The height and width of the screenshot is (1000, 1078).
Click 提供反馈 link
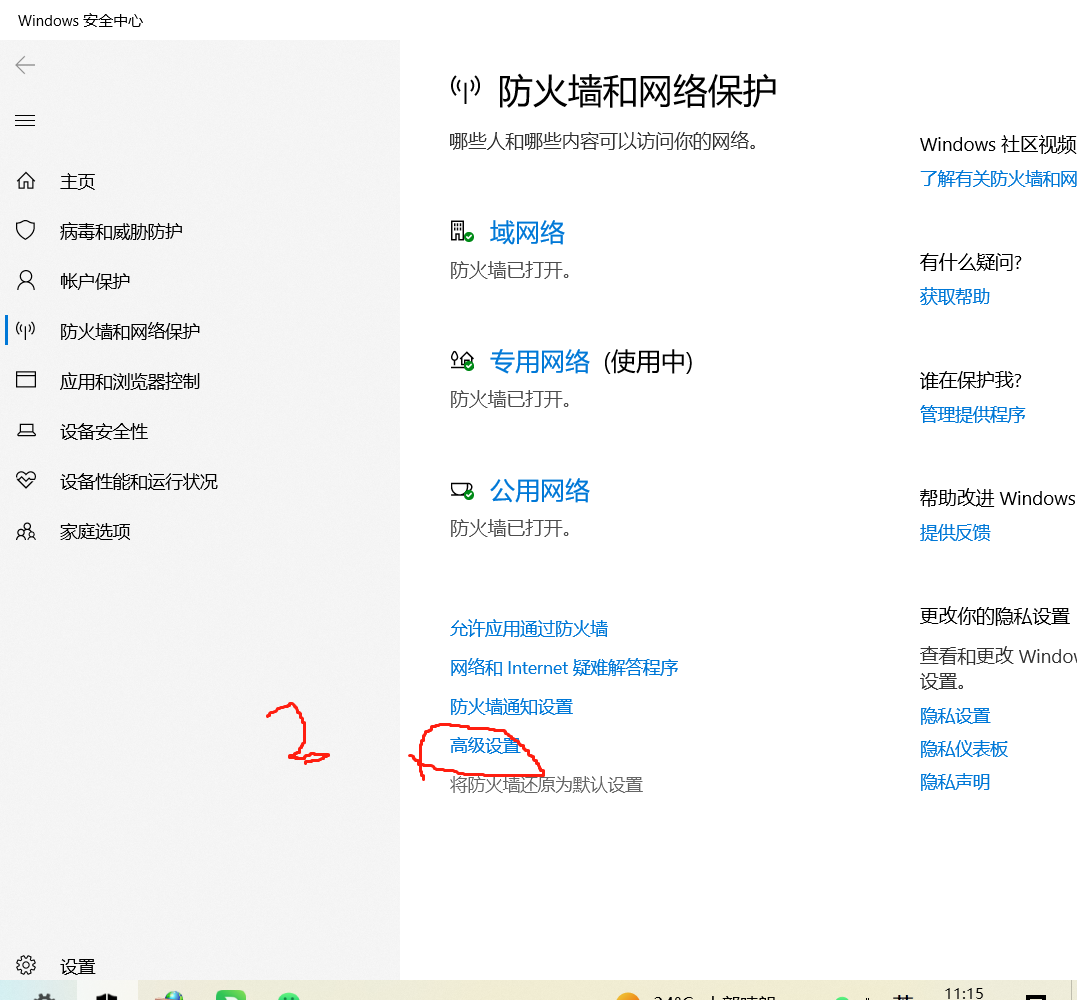tap(955, 533)
